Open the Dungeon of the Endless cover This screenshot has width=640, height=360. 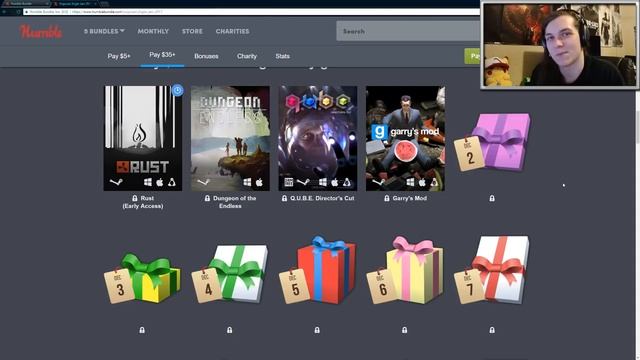click(x=230, y=138)
